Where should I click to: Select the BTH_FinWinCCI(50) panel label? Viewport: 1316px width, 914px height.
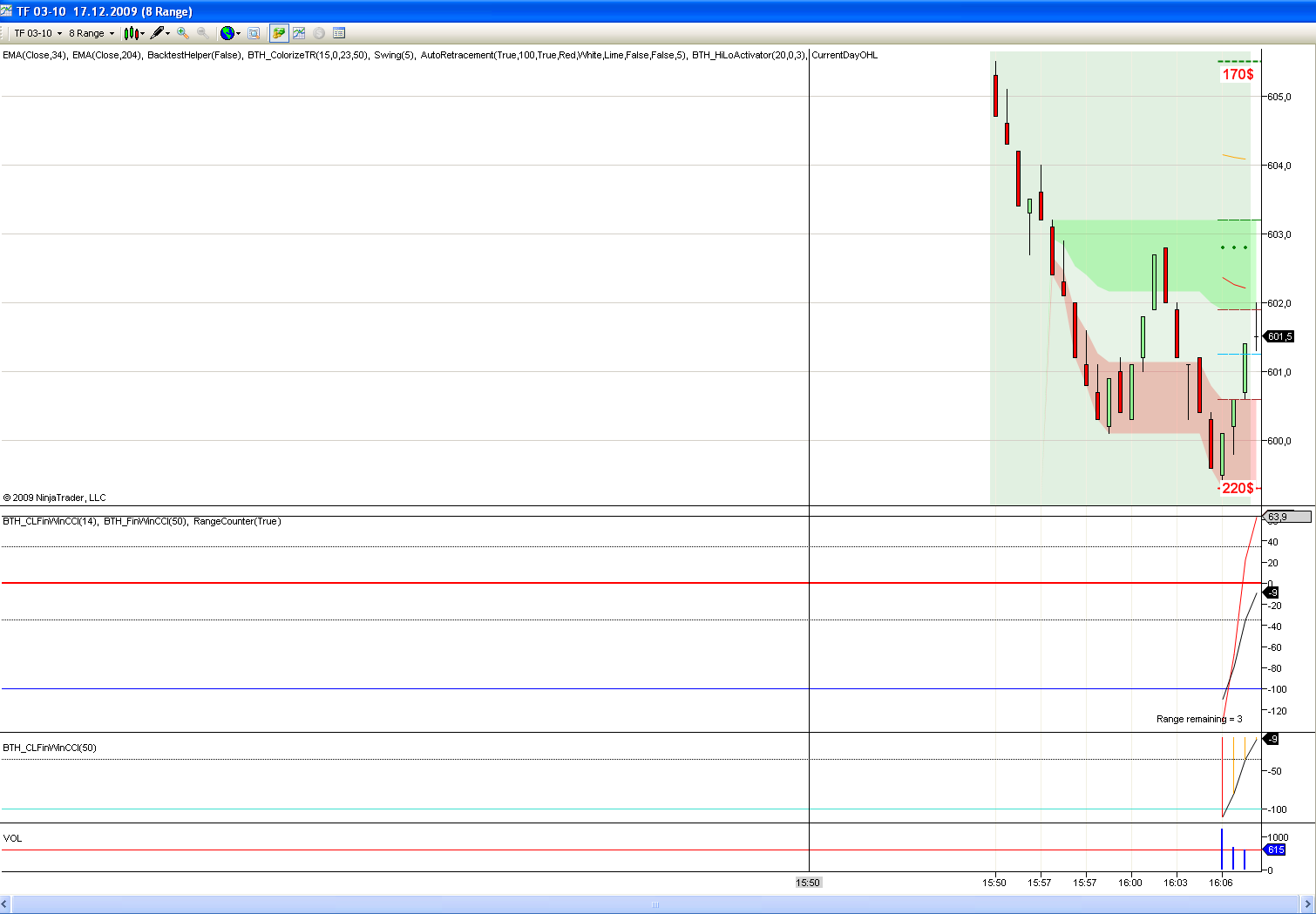(x=146, y=521)
